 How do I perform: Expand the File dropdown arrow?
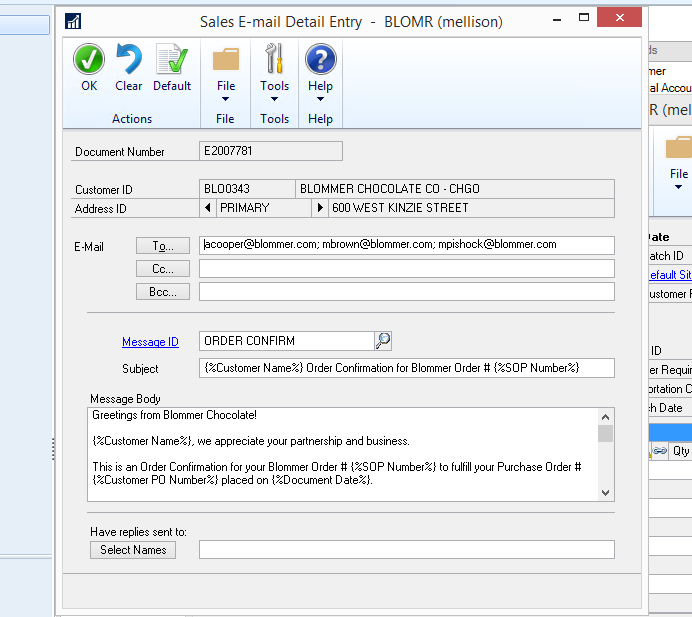click(225, 99)
